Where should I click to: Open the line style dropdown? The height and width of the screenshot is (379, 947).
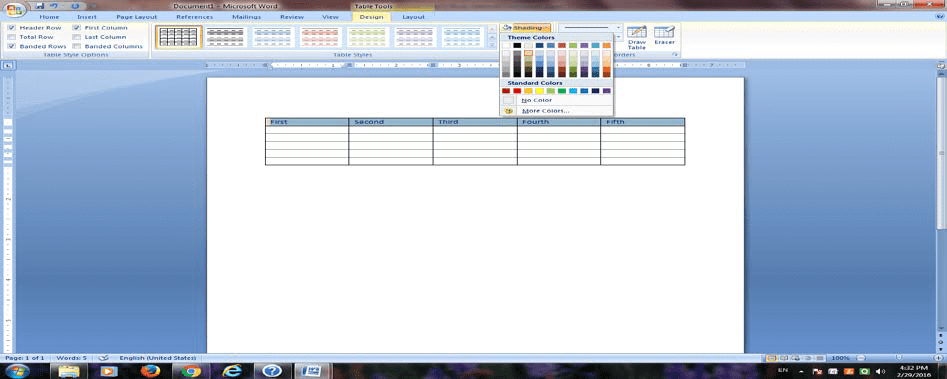click(618, 28)
